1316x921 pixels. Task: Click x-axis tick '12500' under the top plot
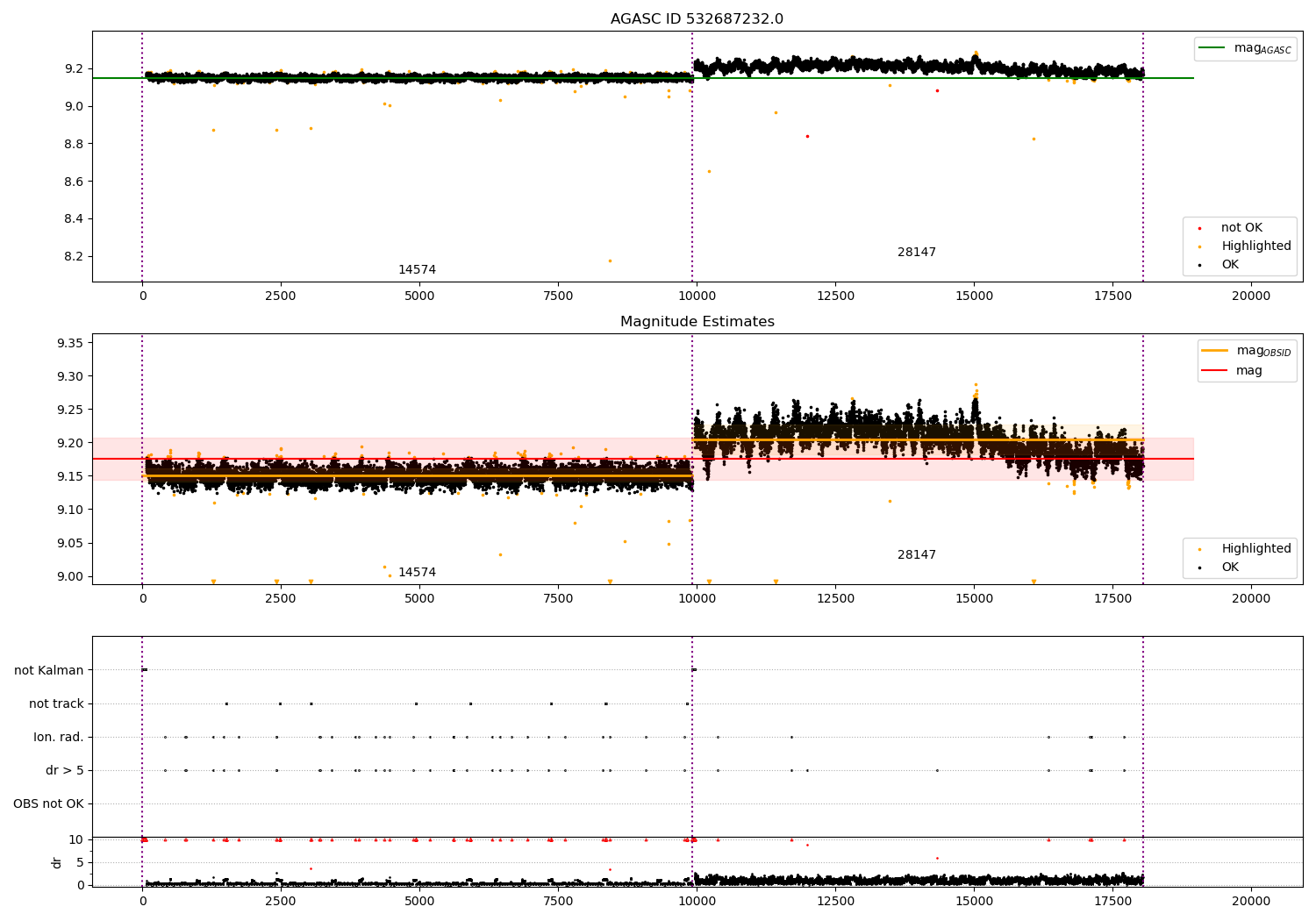coord(835,296)
